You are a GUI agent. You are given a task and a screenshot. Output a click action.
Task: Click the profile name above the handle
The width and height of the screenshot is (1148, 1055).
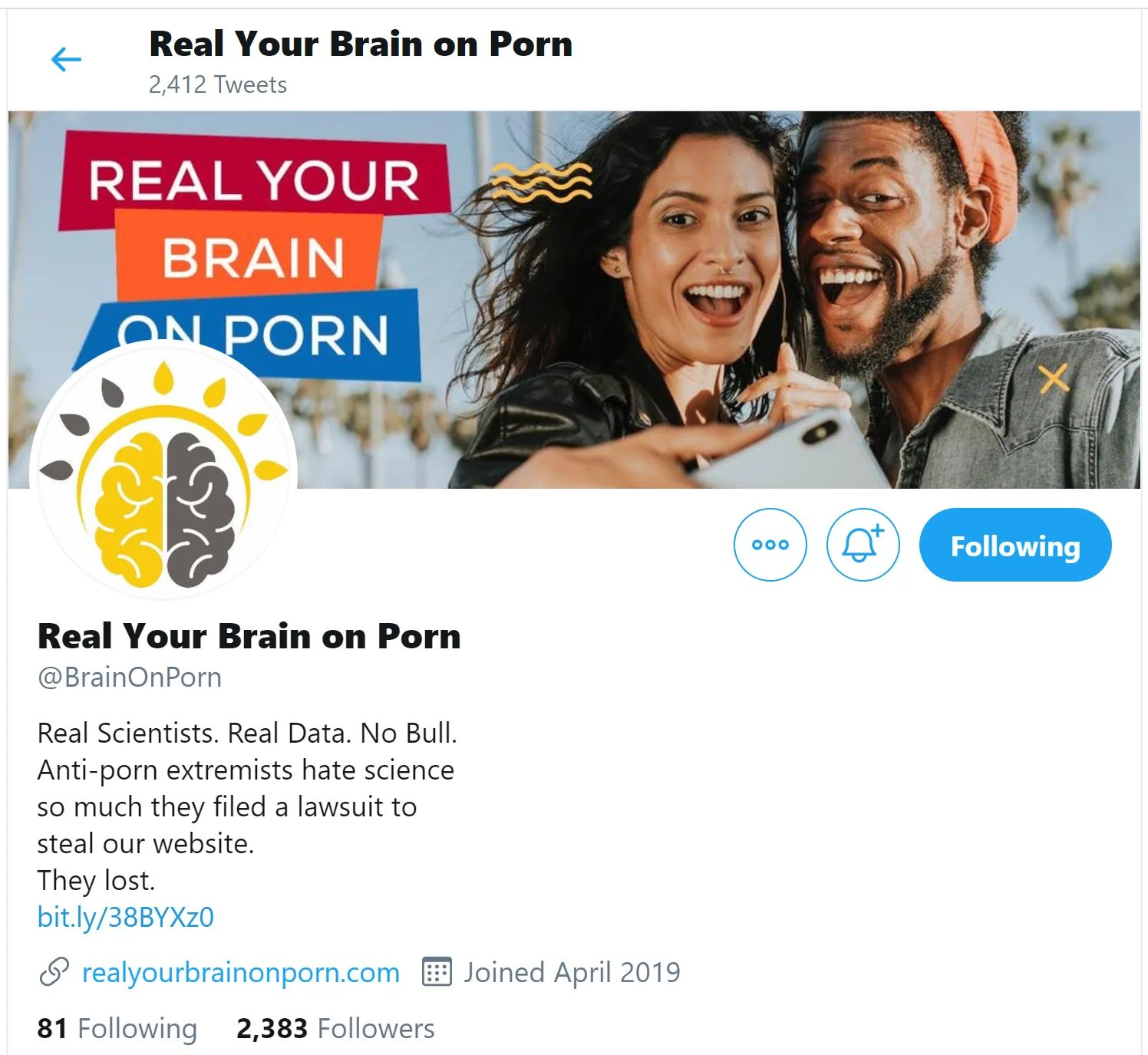point(249,636)
